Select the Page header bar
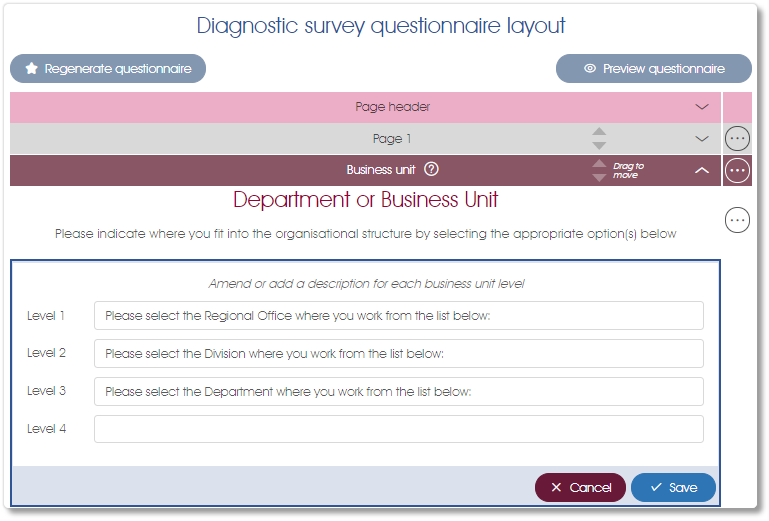Viewport: 769px width, 521px height. [365, 107]
